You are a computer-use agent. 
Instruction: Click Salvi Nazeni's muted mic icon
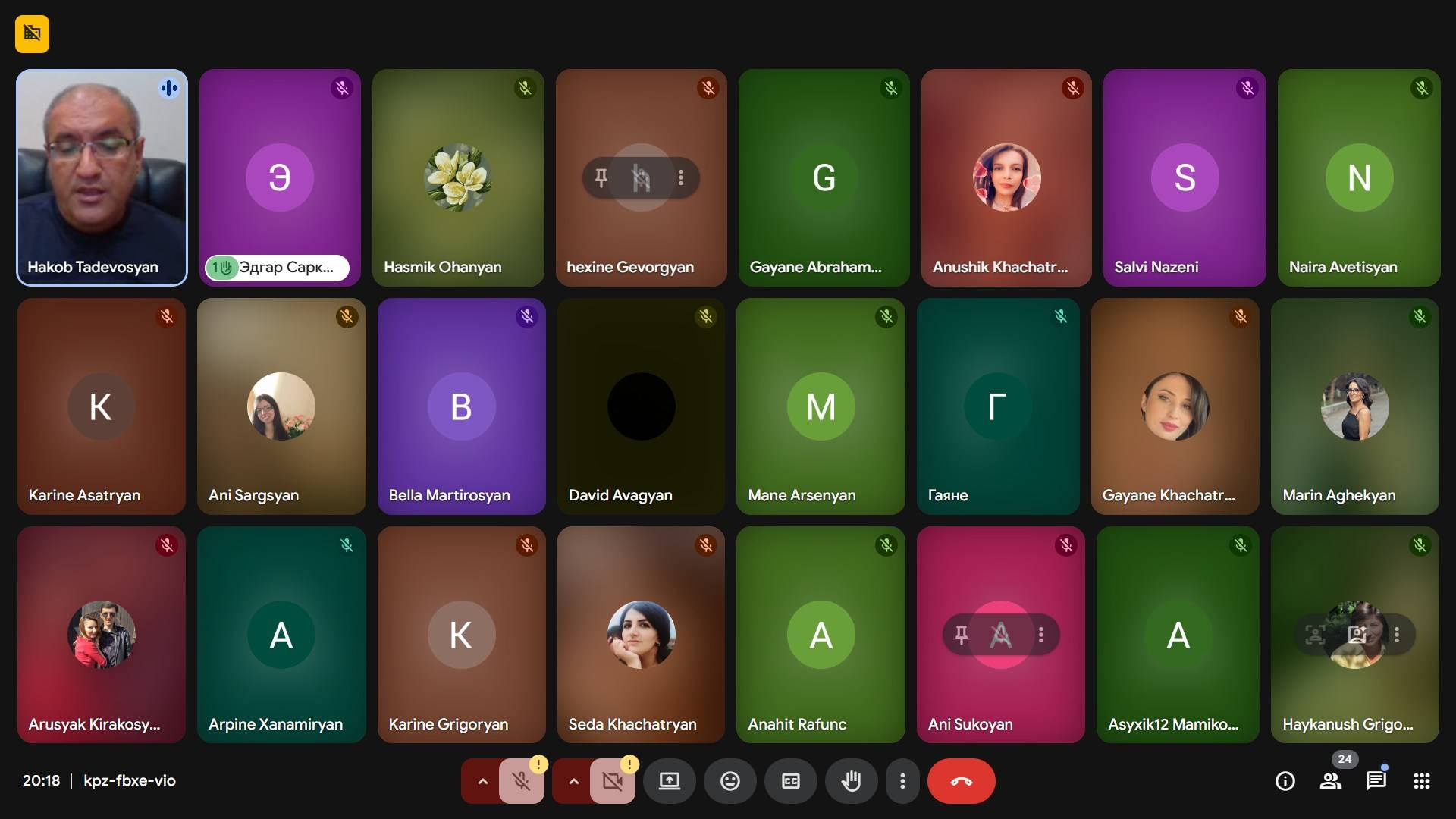point(1247,89)
